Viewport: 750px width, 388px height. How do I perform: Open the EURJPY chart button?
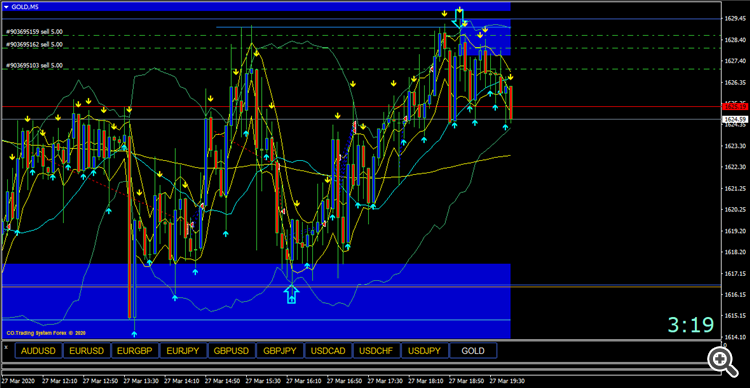pyautogui.click(x=183, y=351)
